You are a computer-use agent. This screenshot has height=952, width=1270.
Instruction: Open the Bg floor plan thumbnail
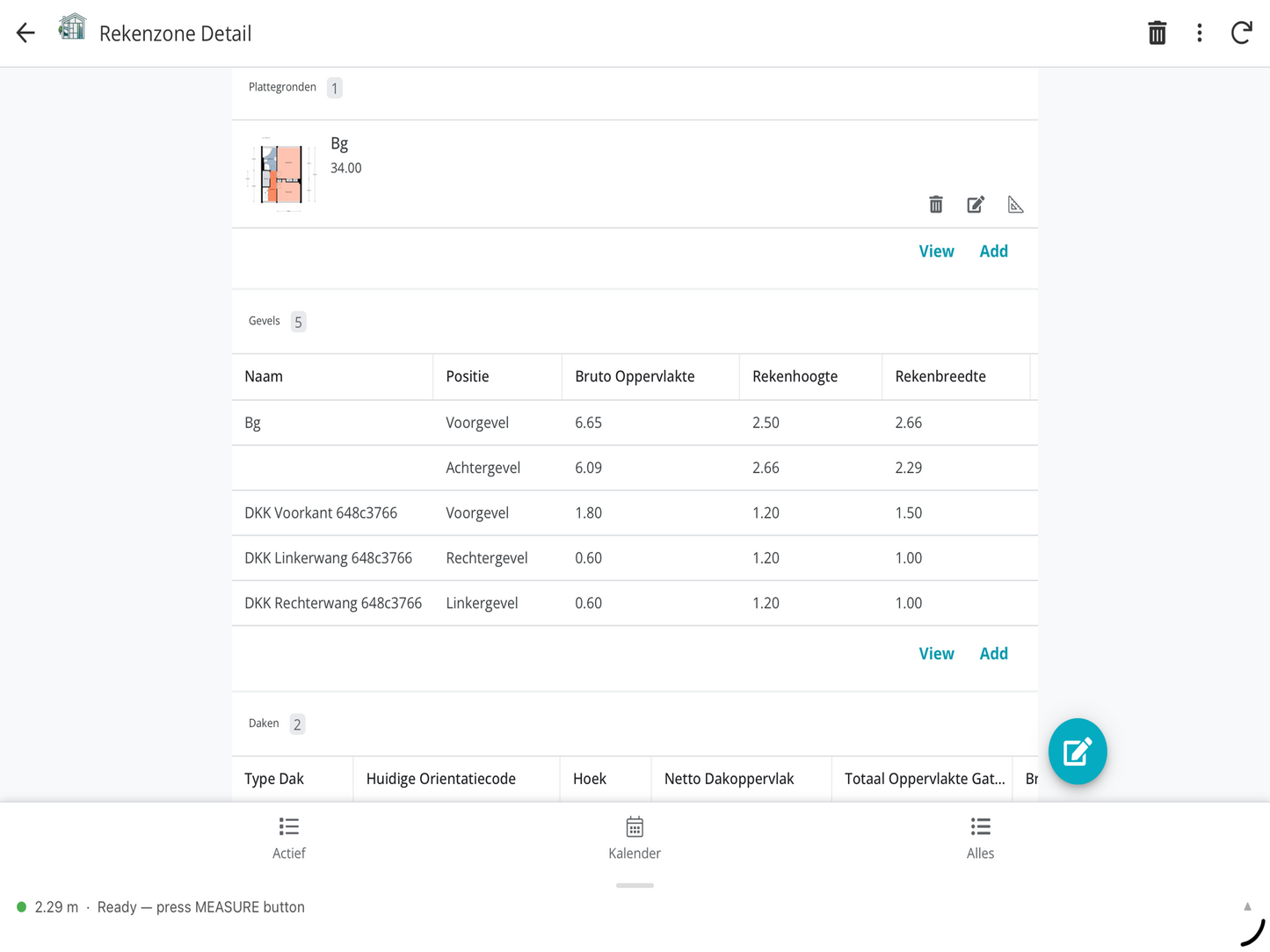281,174
